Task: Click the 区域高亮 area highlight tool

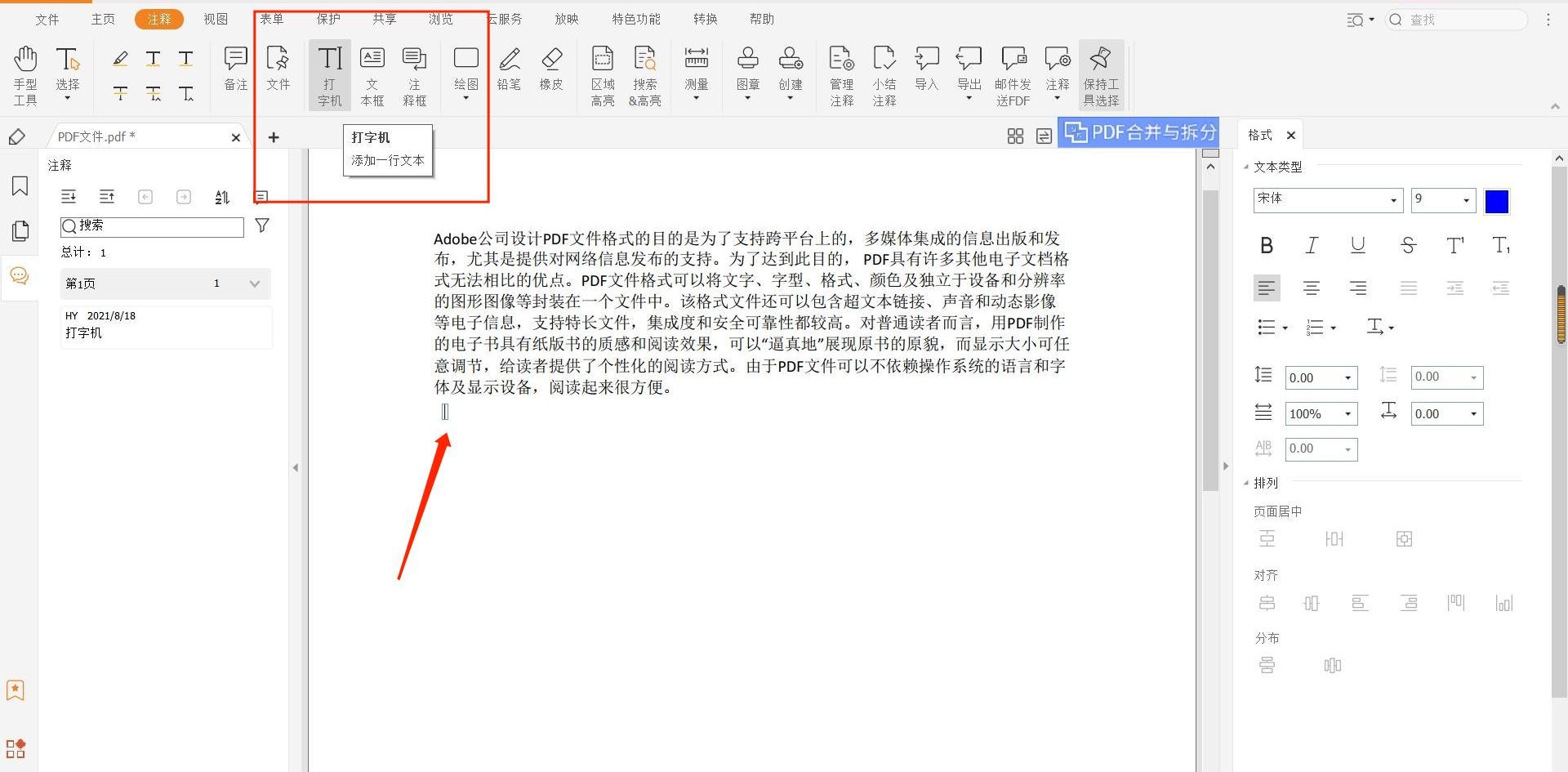Action: tap(603, 74)
